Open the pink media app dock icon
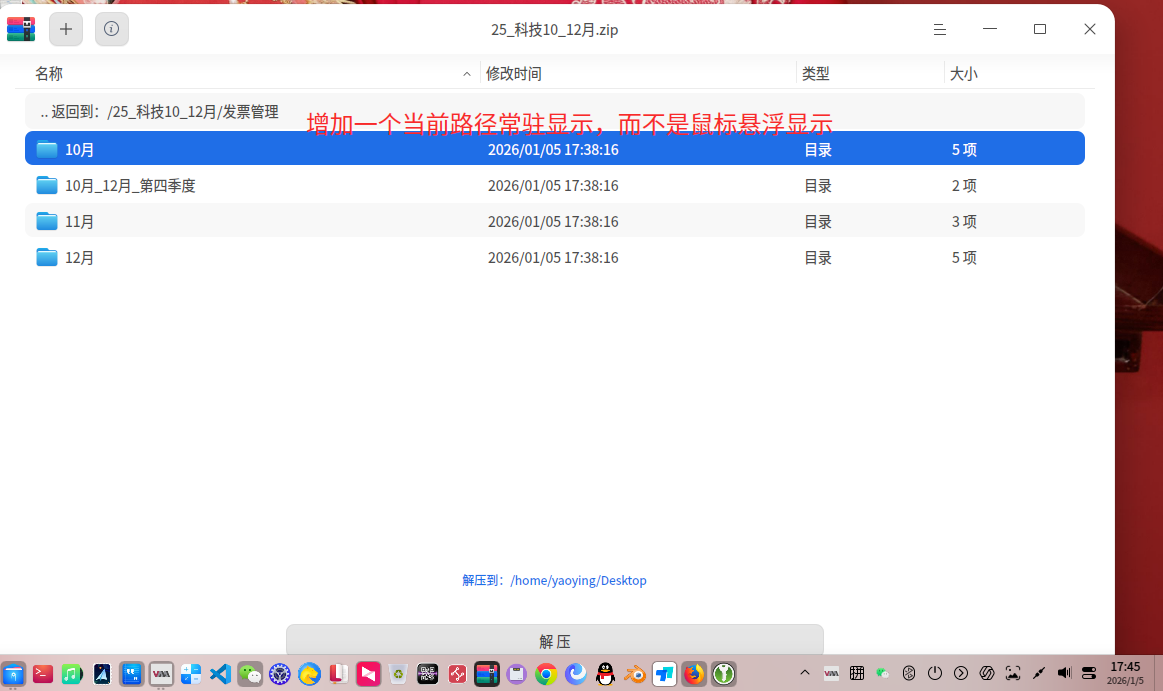The image size is (1163, 691). pyautogui.click(x=369, y=674)
